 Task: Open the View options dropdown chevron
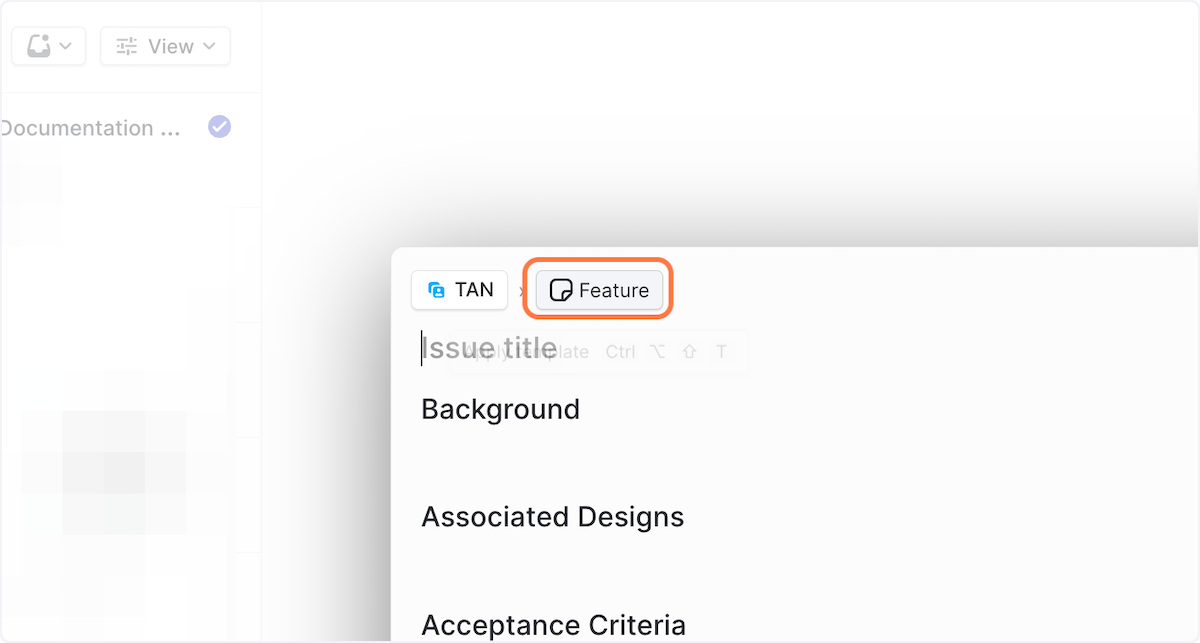pyautogui.click(x=209, y=46)
